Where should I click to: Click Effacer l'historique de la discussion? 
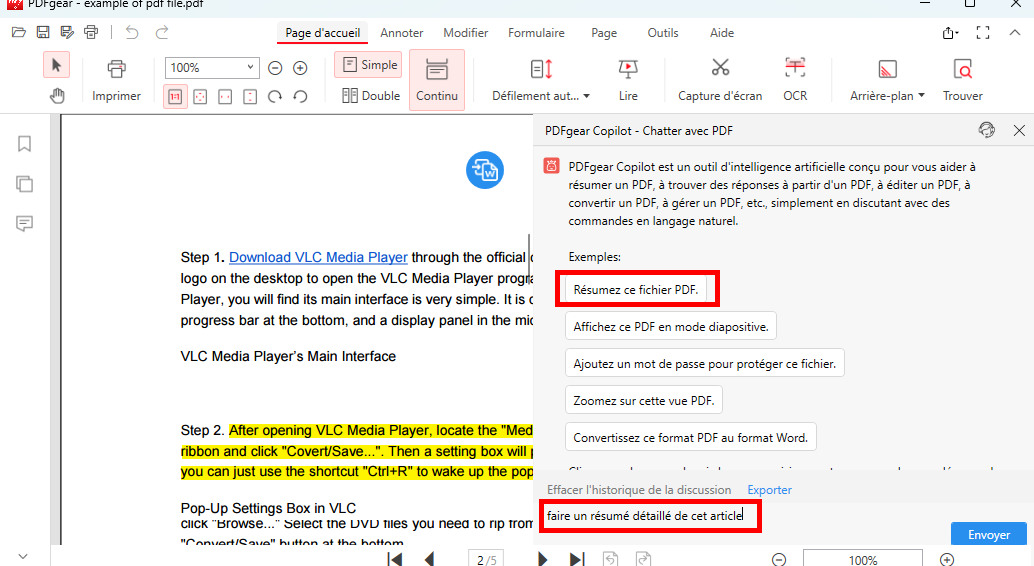639,489
